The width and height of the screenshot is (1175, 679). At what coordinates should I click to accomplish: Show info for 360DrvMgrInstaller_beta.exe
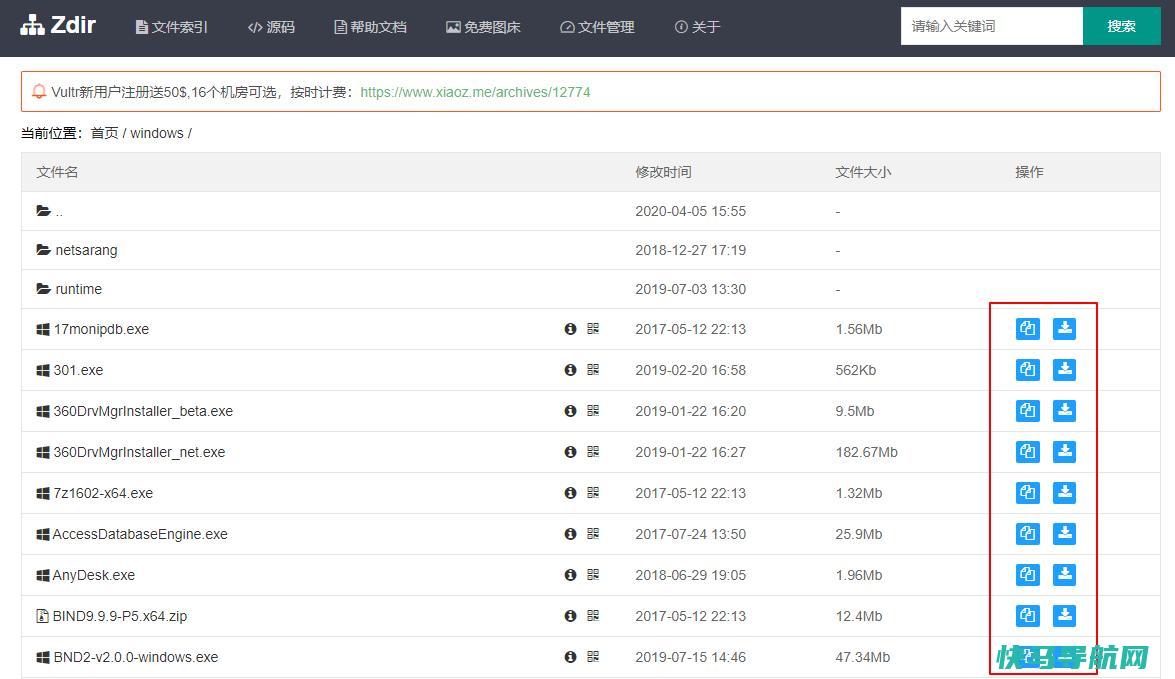pos(570,411)
